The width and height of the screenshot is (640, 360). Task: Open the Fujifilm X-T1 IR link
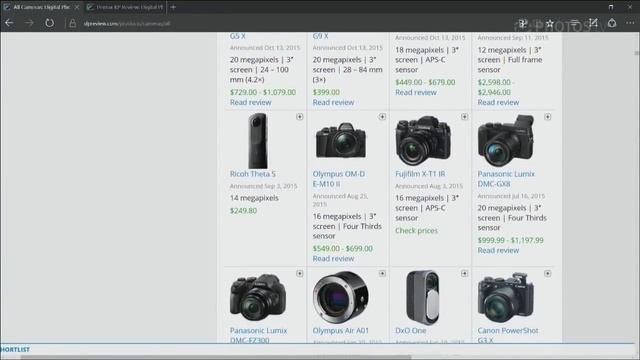coord(420,174)
